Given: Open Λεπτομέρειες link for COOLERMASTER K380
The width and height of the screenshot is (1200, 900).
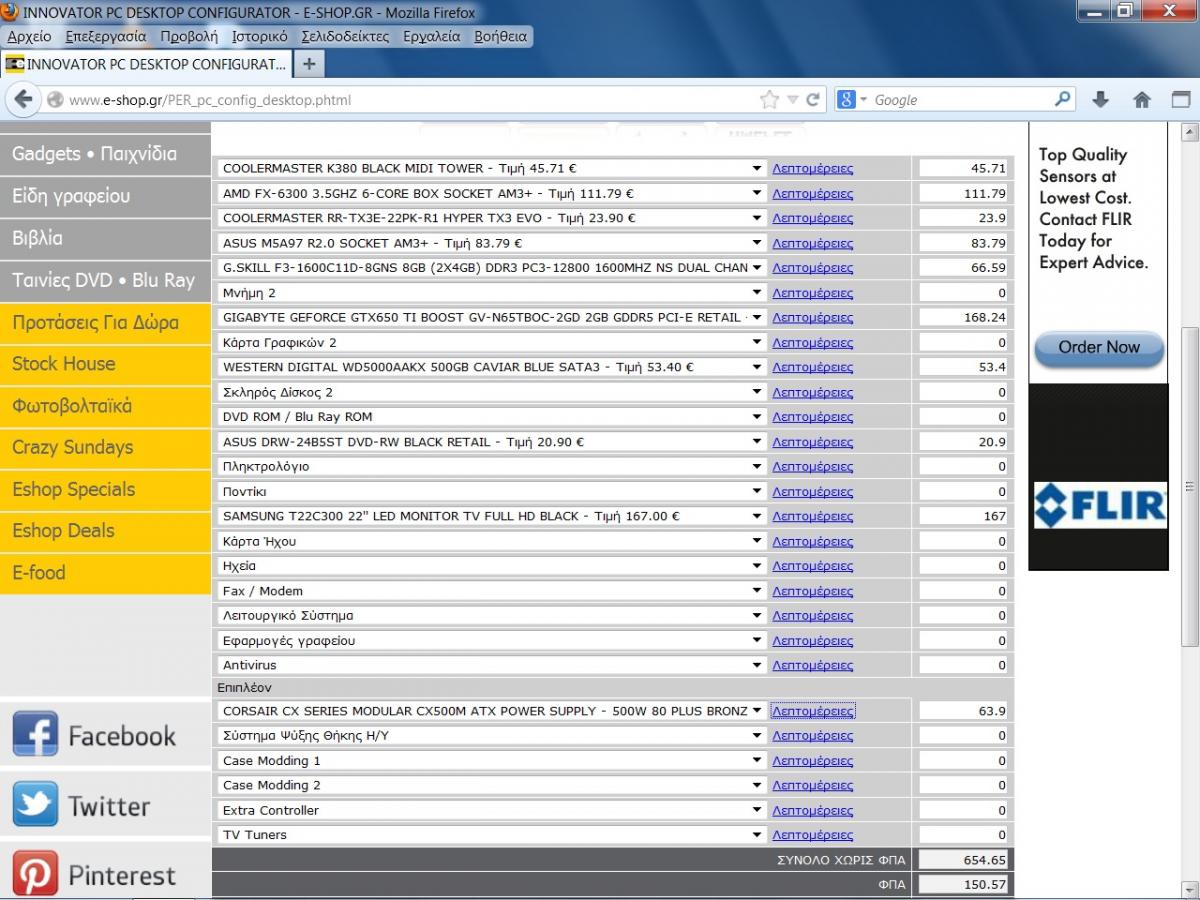Looking at the screenshot, I should (812, 169).
